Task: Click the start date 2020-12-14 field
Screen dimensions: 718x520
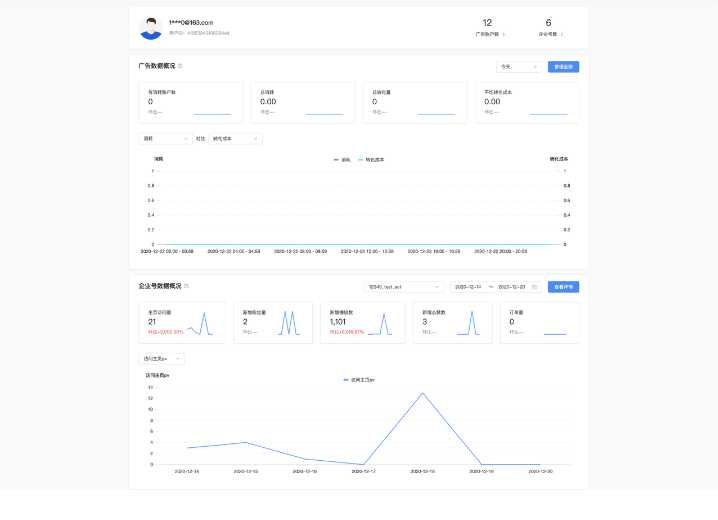Action: (x=468, y=287)
